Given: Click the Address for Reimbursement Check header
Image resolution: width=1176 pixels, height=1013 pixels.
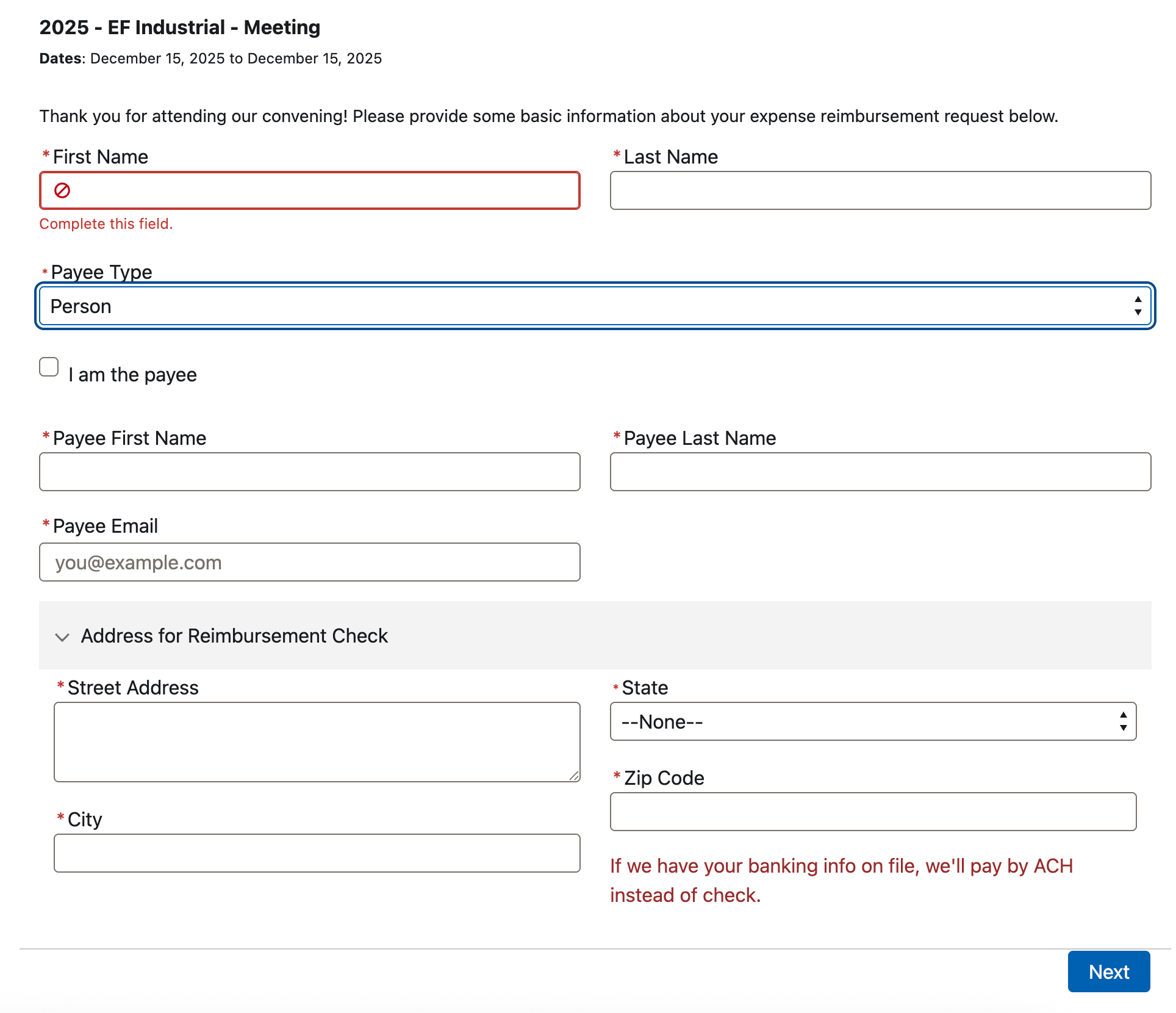Looking at the screenshot, I should [x=234, y=636].
